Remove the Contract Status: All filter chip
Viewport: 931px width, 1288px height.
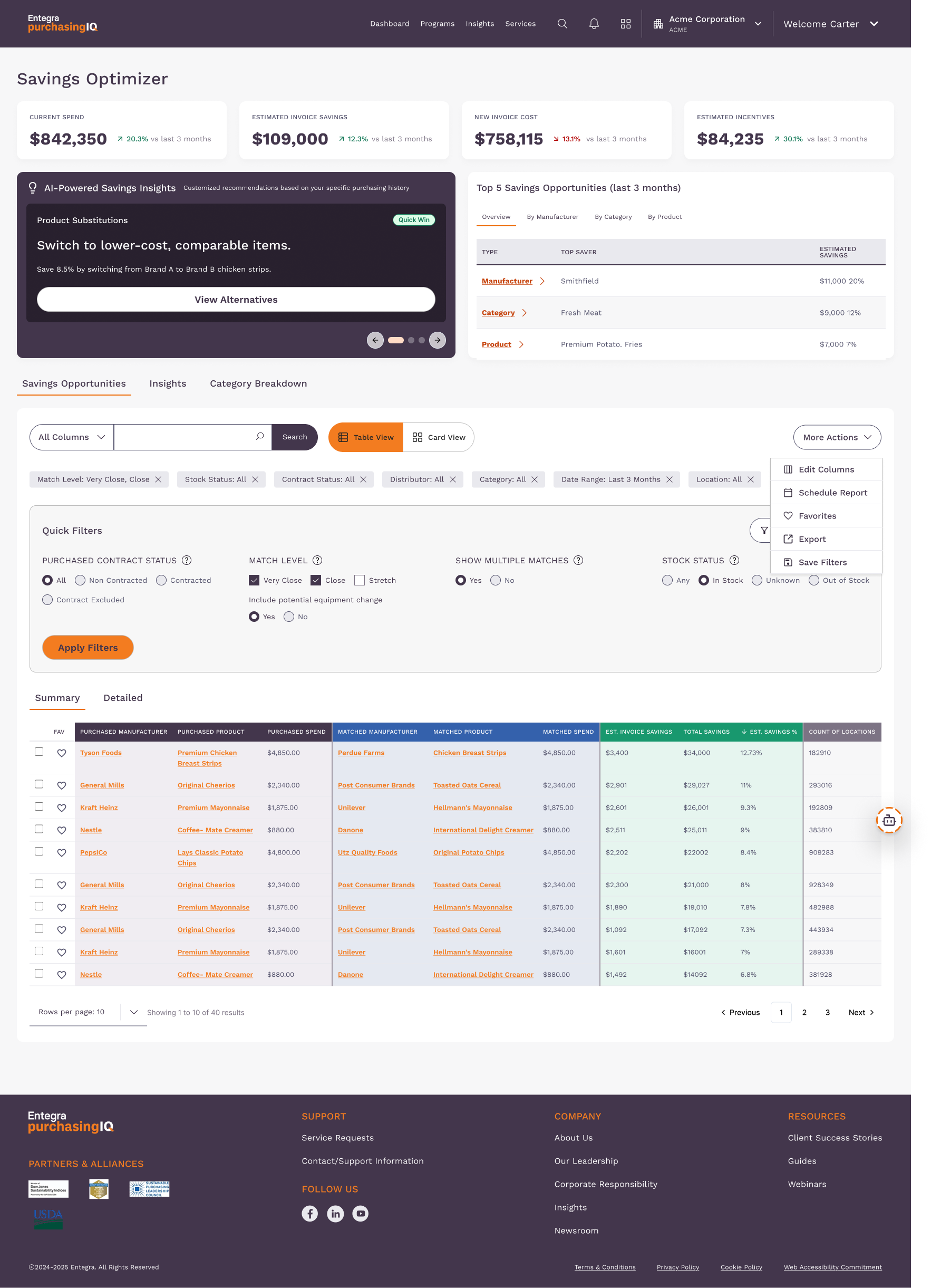[x=363, y=479]
